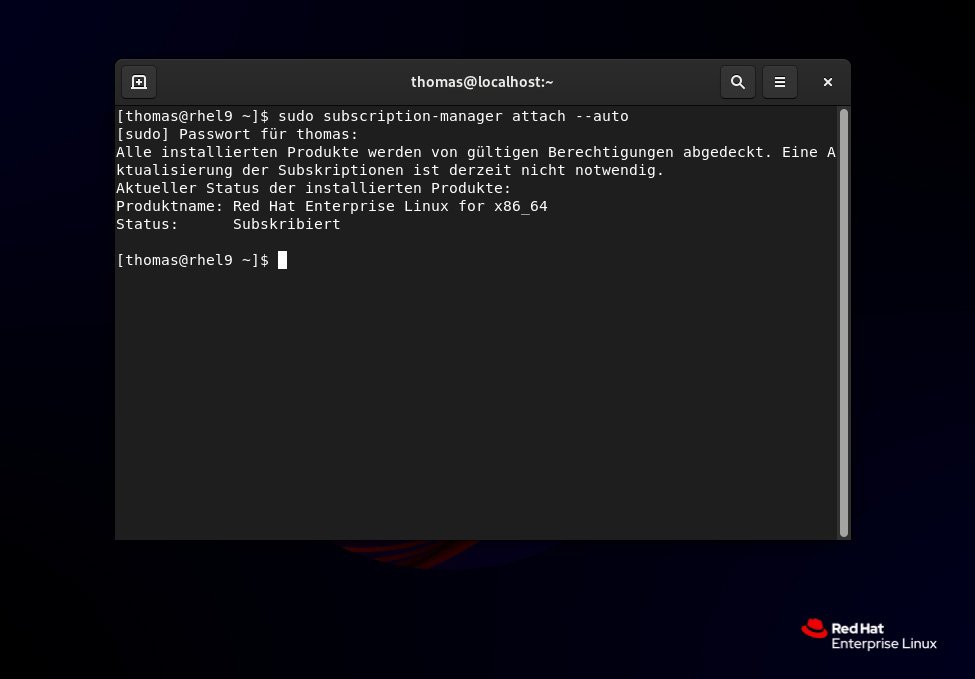Screen dimensions: 975x679
Task: Place the cursor at the active shell prompt
Action: (284, 260)
